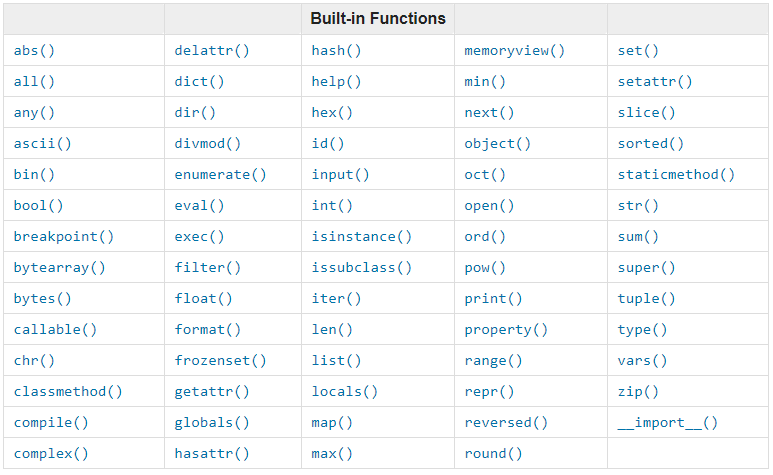
Task: Click the range() link
Action: [x=493, y=361]
